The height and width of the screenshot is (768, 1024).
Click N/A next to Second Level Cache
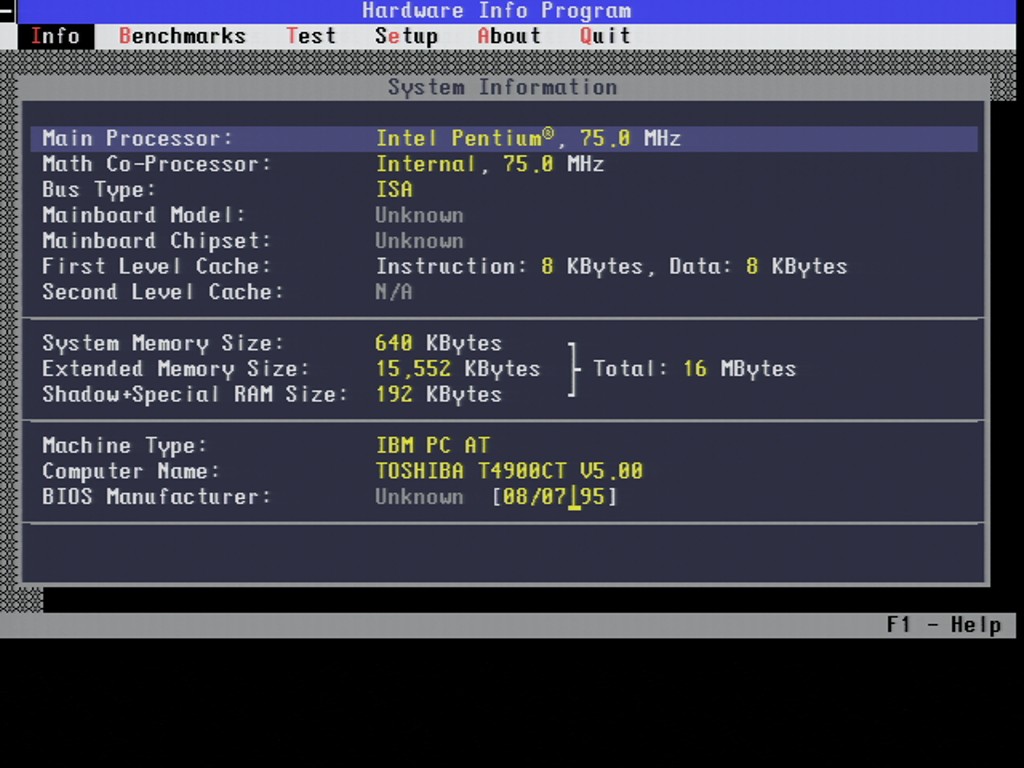point(394,292)
